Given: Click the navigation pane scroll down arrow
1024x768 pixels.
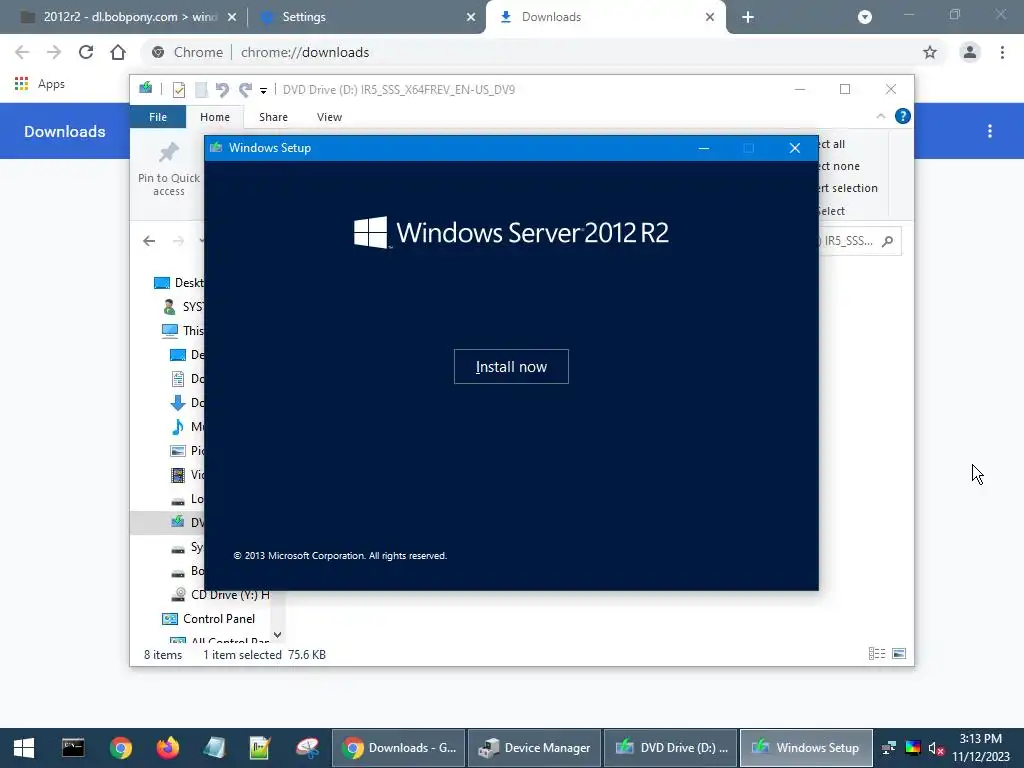Looking at the screenshot, I should [x=278, y=634].
